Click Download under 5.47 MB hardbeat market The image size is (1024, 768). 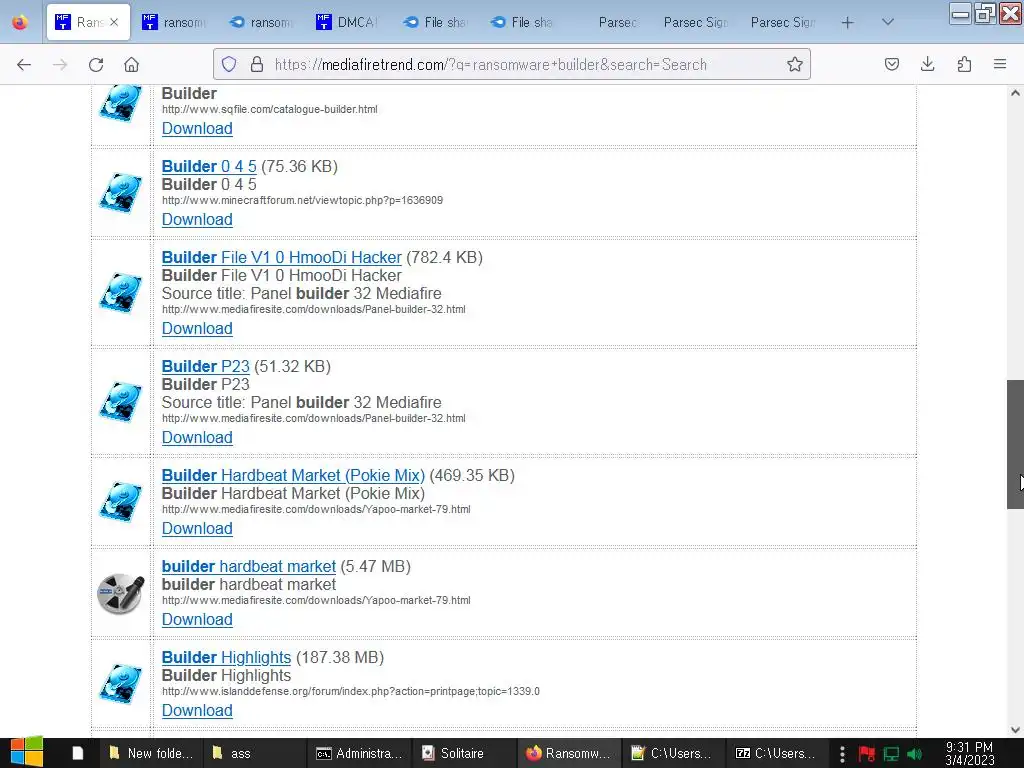197,619
